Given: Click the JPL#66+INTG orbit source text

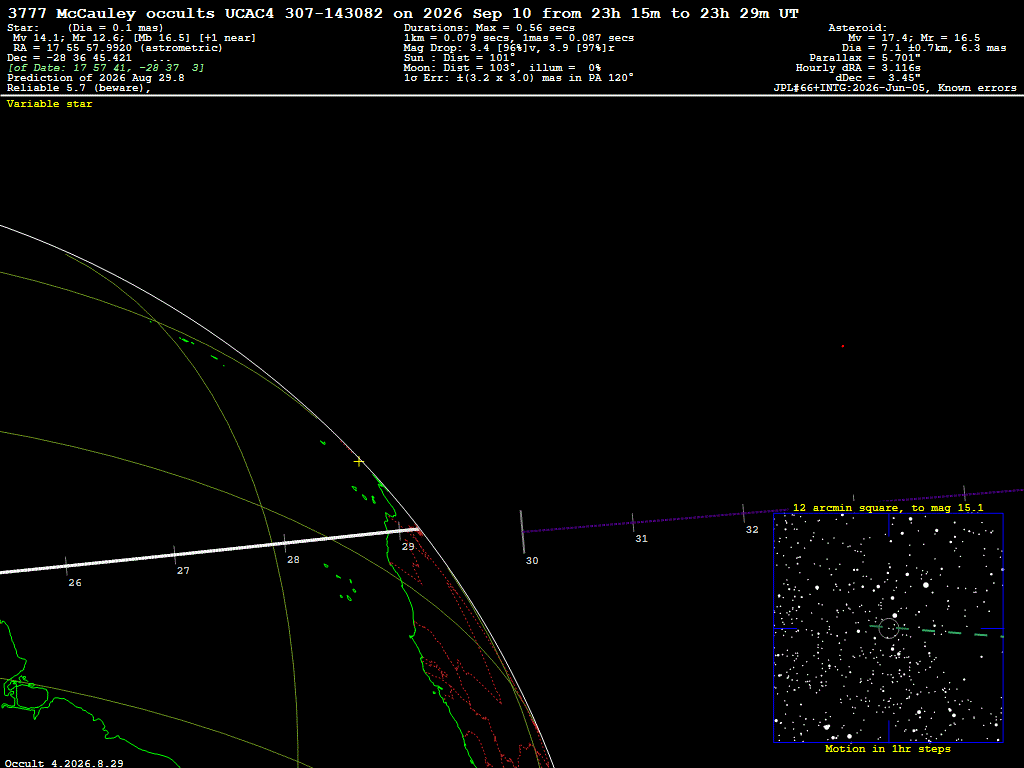Looking at the screenshot, I should coord(895,88).
